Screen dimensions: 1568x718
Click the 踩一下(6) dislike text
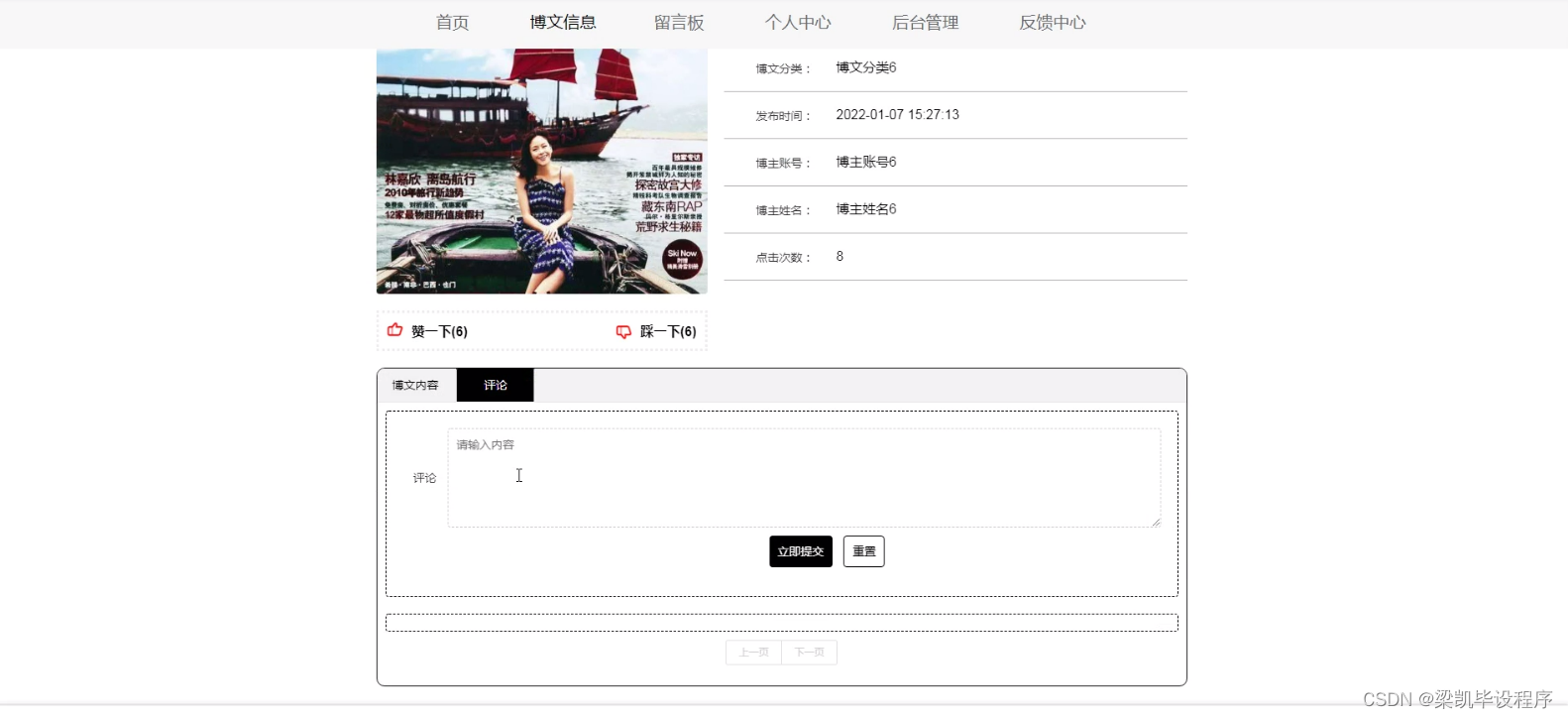coord(668,331)
